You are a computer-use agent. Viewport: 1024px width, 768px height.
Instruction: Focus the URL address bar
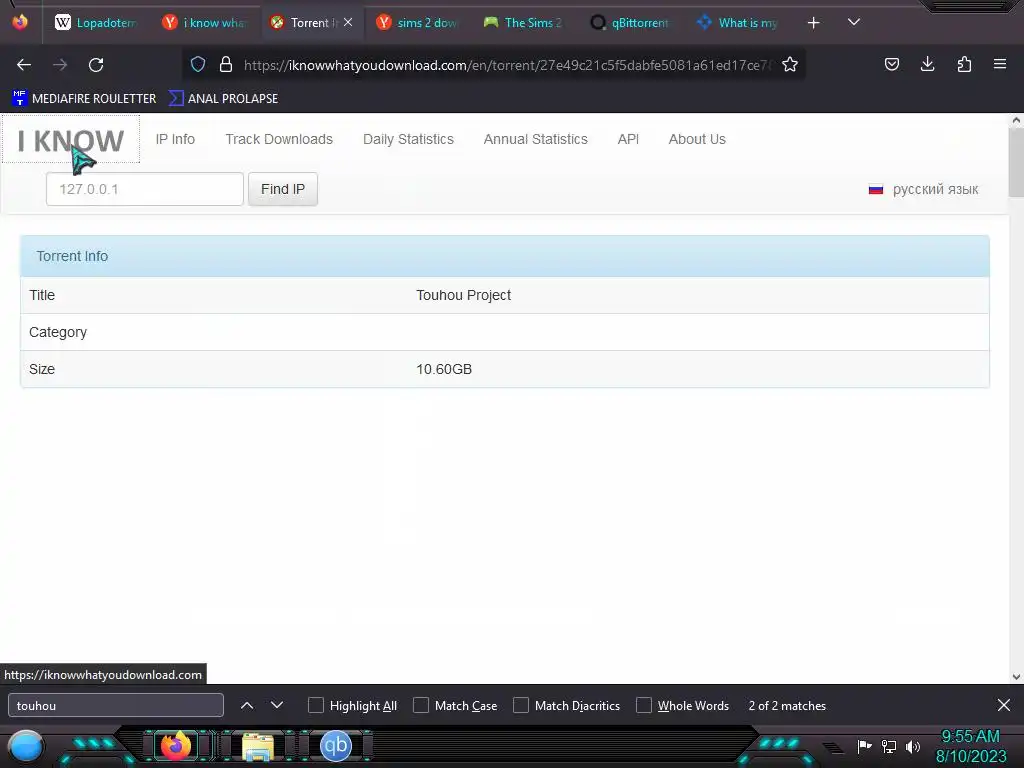click(x=506, y=65)
